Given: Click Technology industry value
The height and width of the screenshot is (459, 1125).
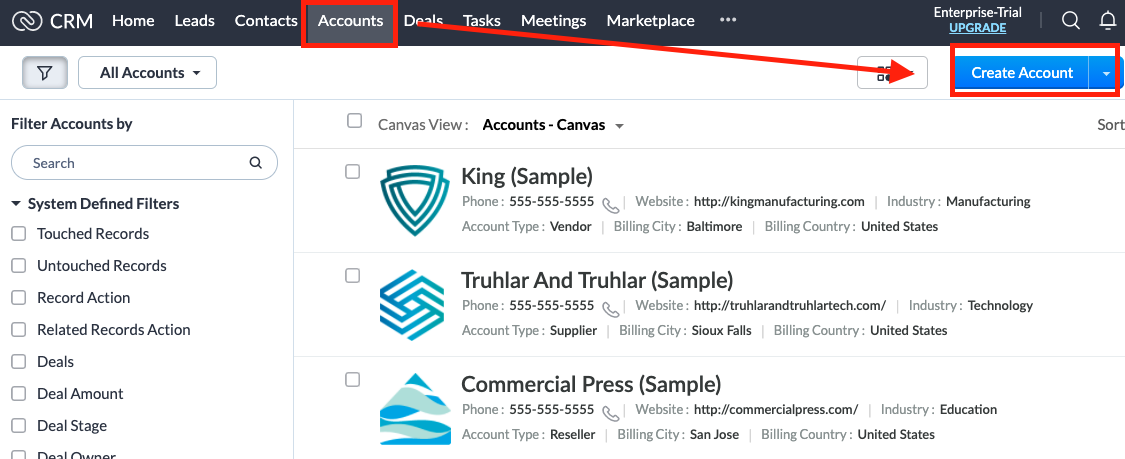Looking at the screenshot, I should (1000, 306).
